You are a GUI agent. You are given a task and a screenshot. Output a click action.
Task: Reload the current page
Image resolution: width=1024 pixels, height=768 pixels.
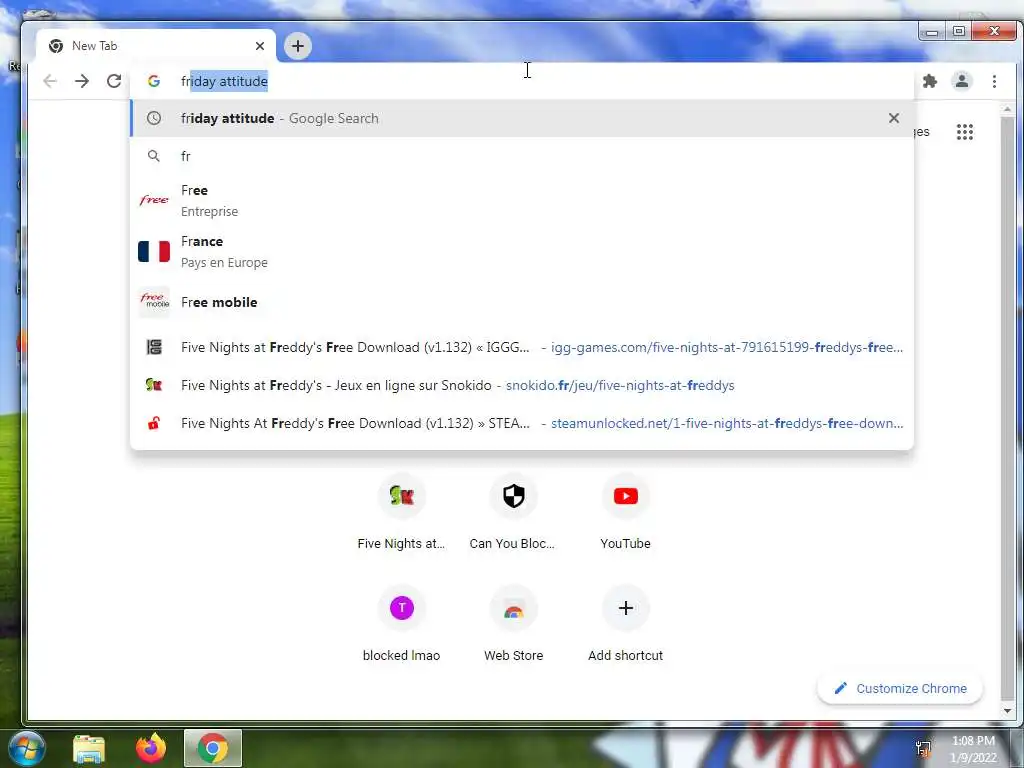(114, 81)
